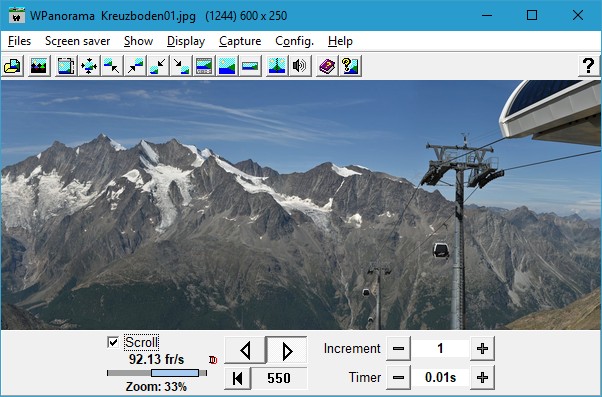Image resolution: width=602 pixels, height=397 pixels.
Task: Click the screen saver landscape icon
Action: click(39, 66)
